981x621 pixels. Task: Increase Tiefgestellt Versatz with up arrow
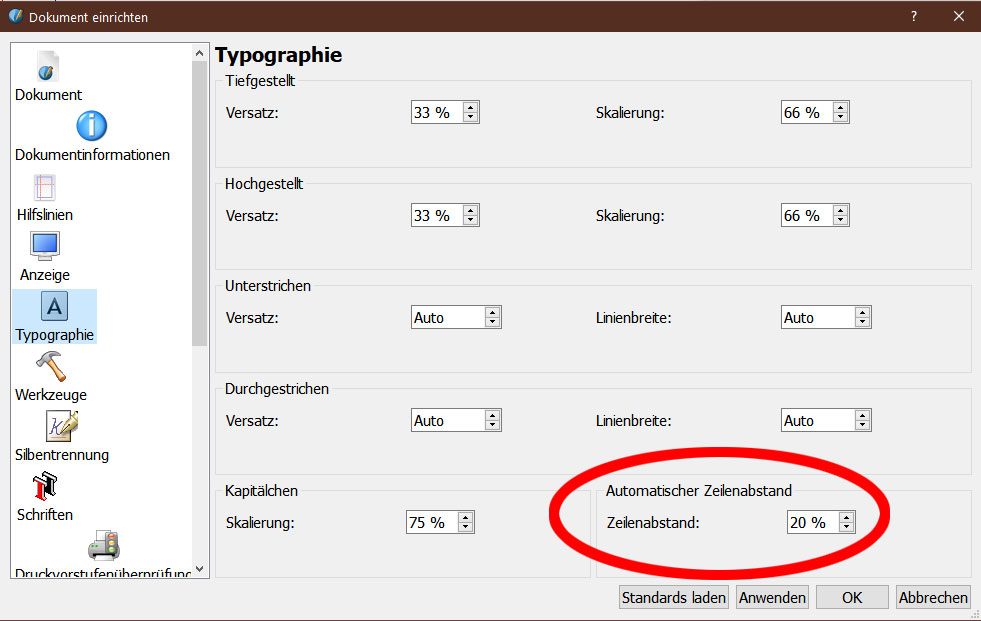click(471, 108)
